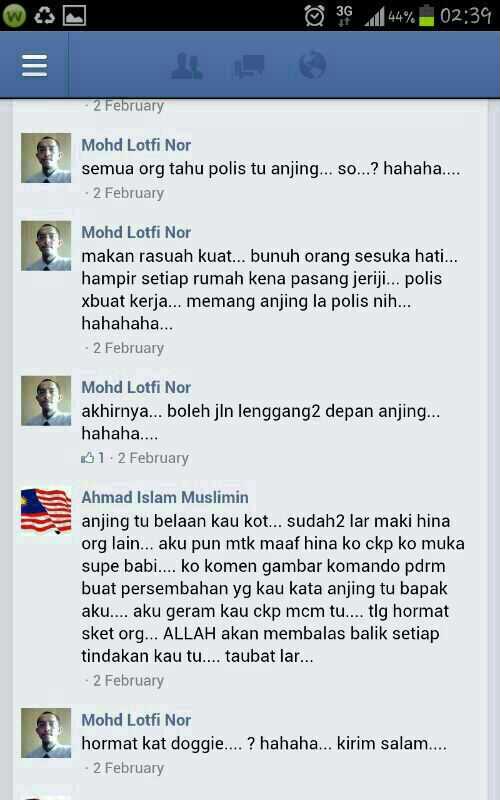The width and height of the screenshot is (500, 800).
Task: Open Ahmad Islam Muslimin's profile name
Action: [x=165, y=497]
